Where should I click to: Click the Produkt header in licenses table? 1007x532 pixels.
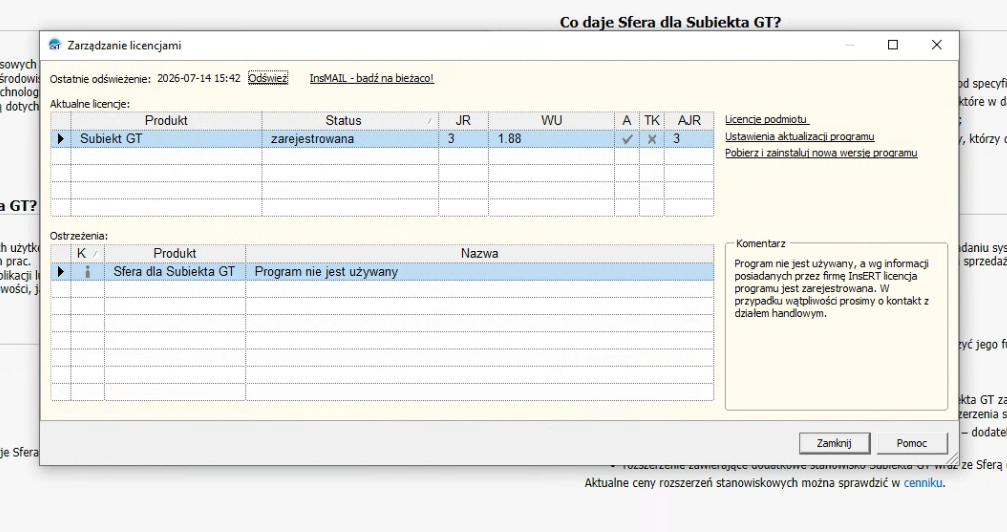pos(166,120)
